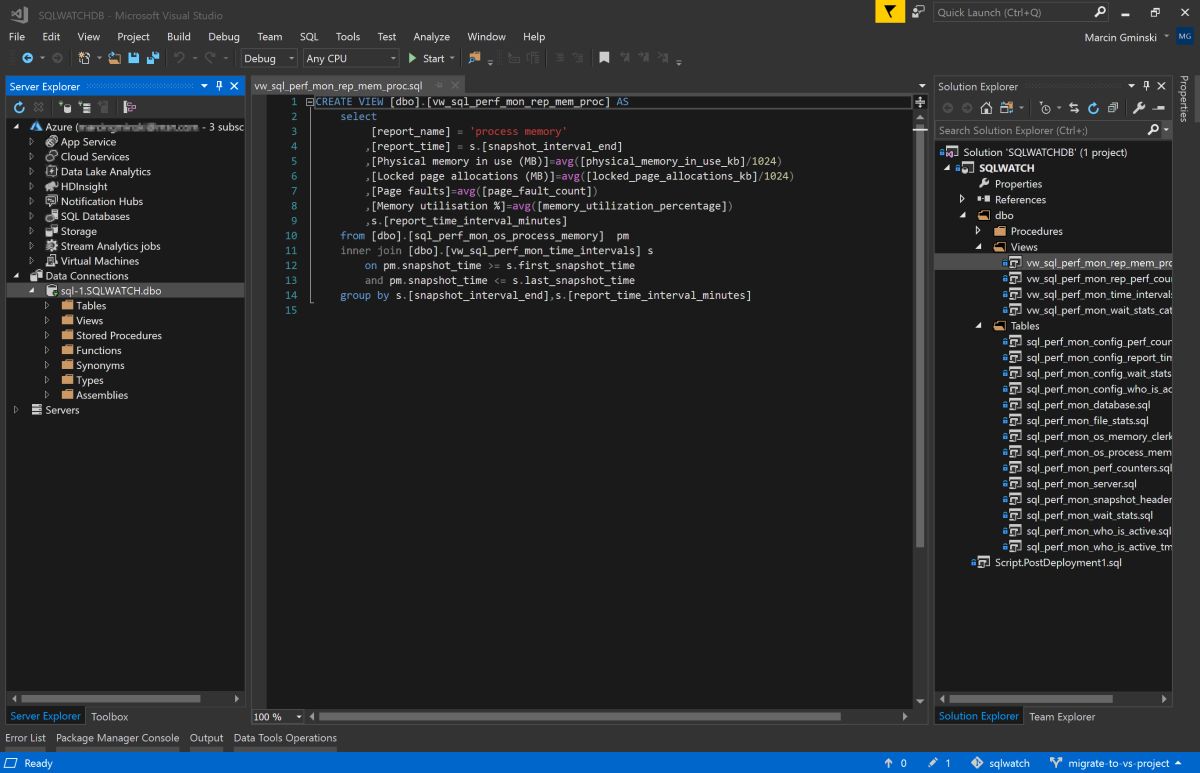
Task: Open the Debug configuration dropdown
Action: (x=269, y=58)
